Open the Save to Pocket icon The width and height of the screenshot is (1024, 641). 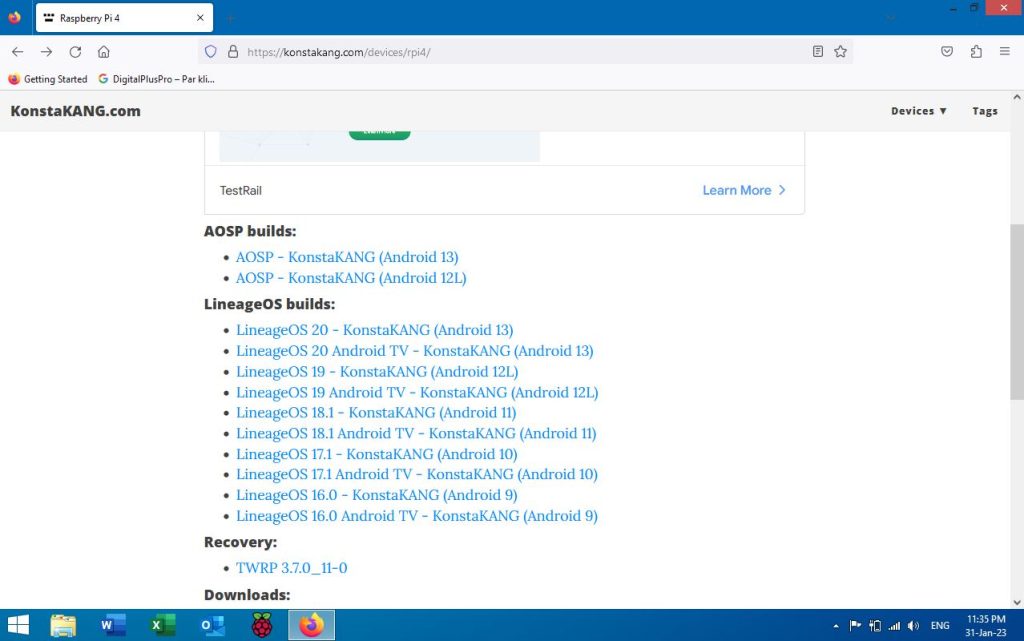(946, 52)
